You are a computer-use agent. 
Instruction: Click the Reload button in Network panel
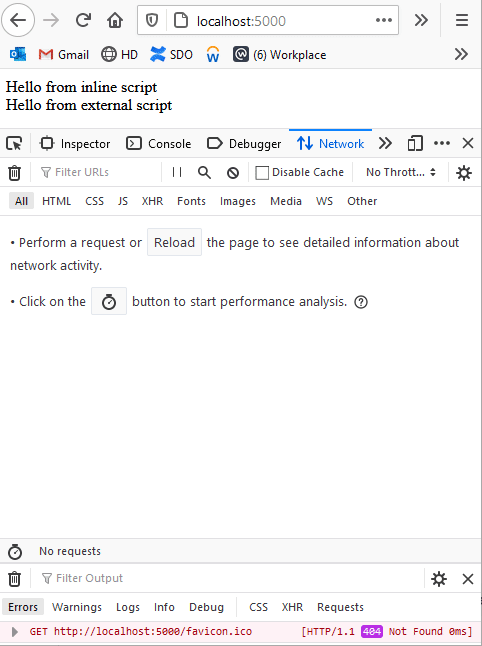(x=174, y=242)
